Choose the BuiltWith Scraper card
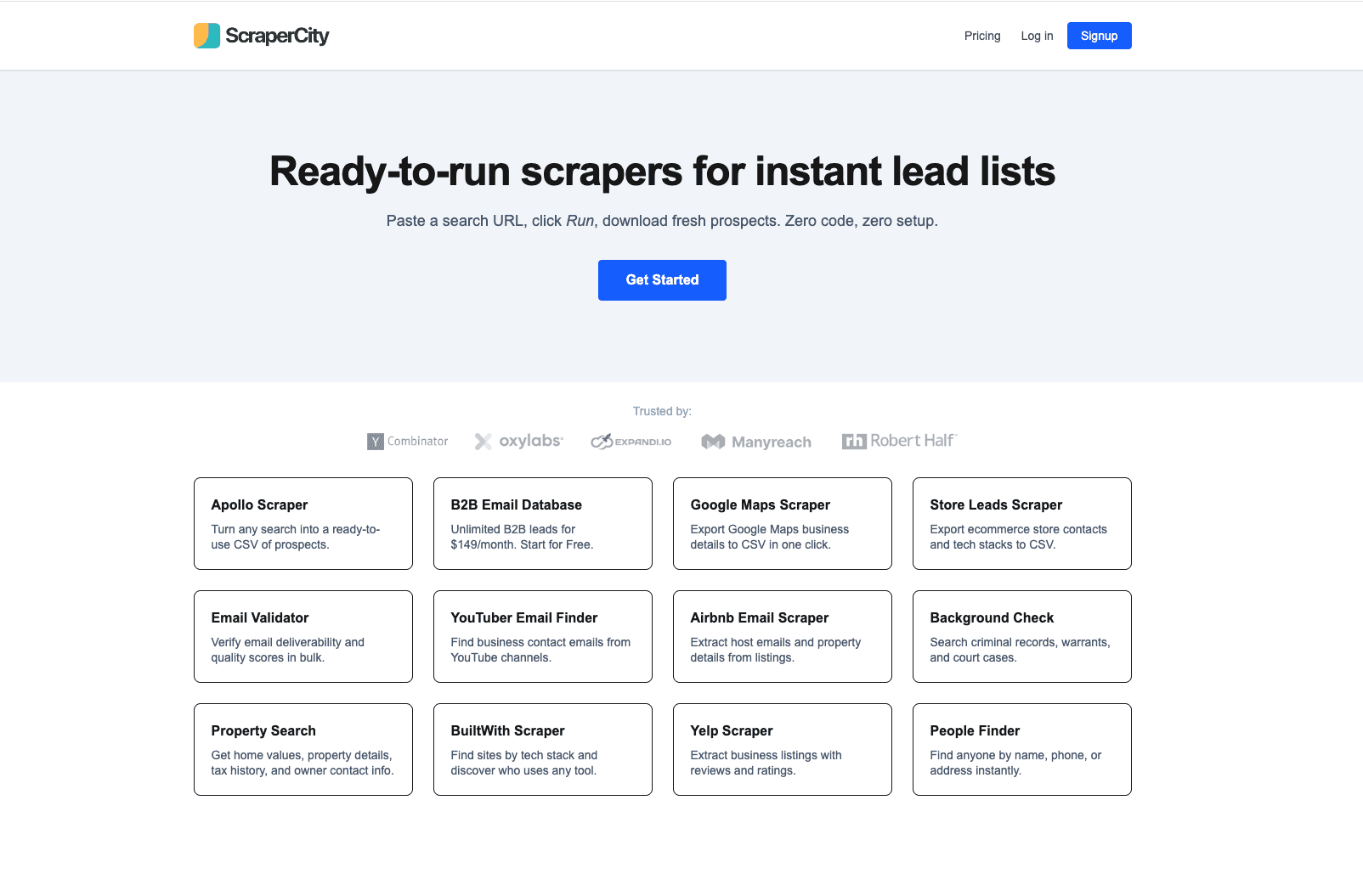The height and width of the screenshot is (896, 1363). coord(543,749)
